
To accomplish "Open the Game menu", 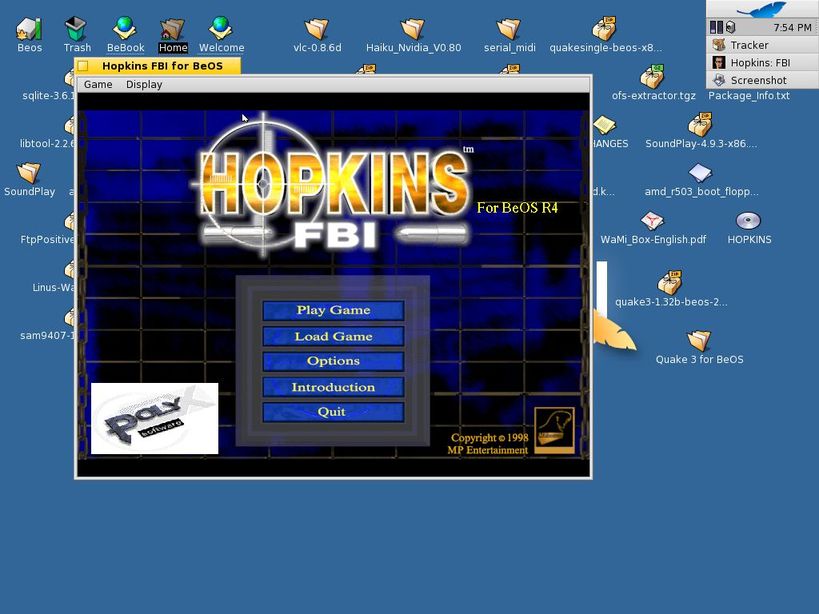I will [98, 85].
